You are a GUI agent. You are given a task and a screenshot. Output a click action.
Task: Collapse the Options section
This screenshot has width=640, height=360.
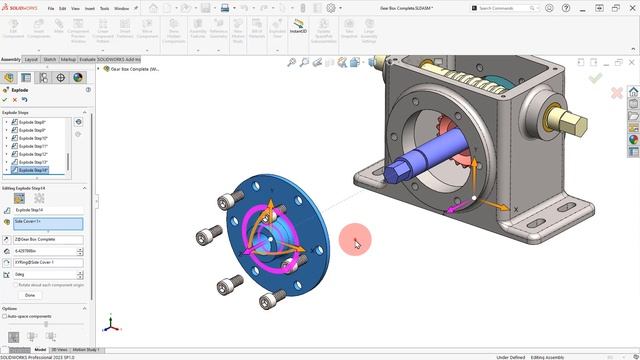(x=84, y=309)
